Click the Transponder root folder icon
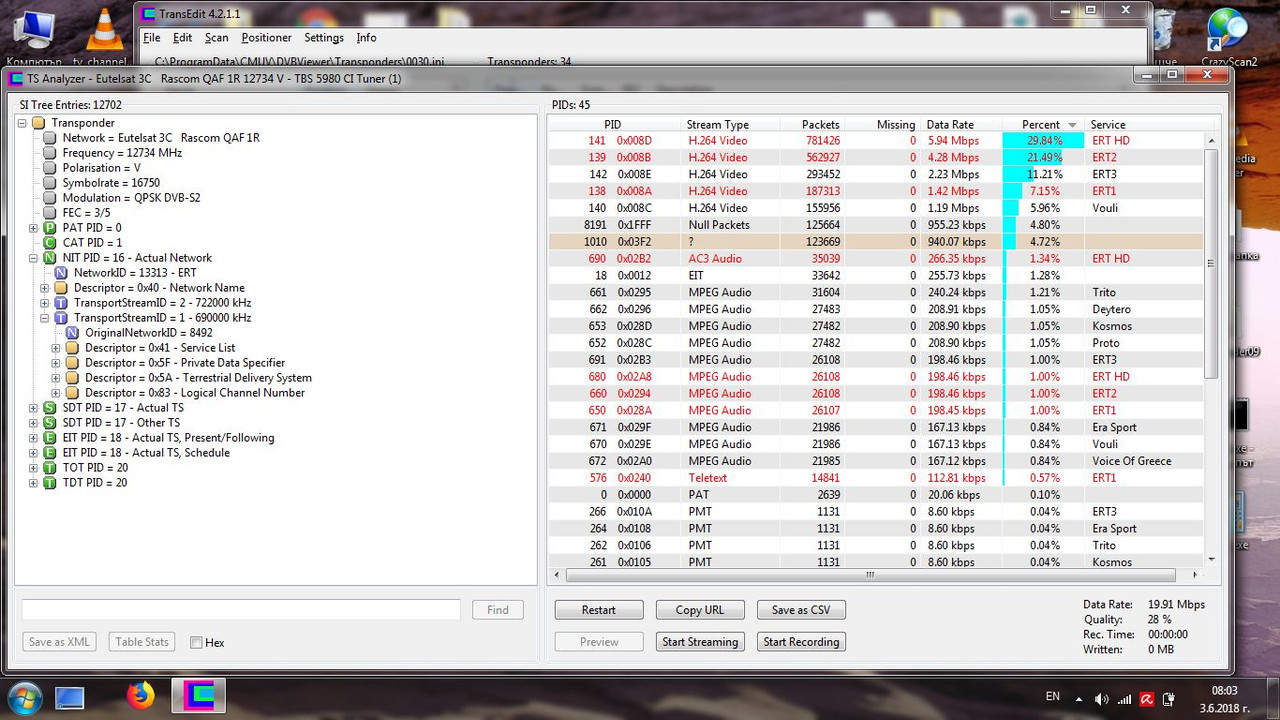Viewport: 1280px width, 720px height. tap(39, 123)
